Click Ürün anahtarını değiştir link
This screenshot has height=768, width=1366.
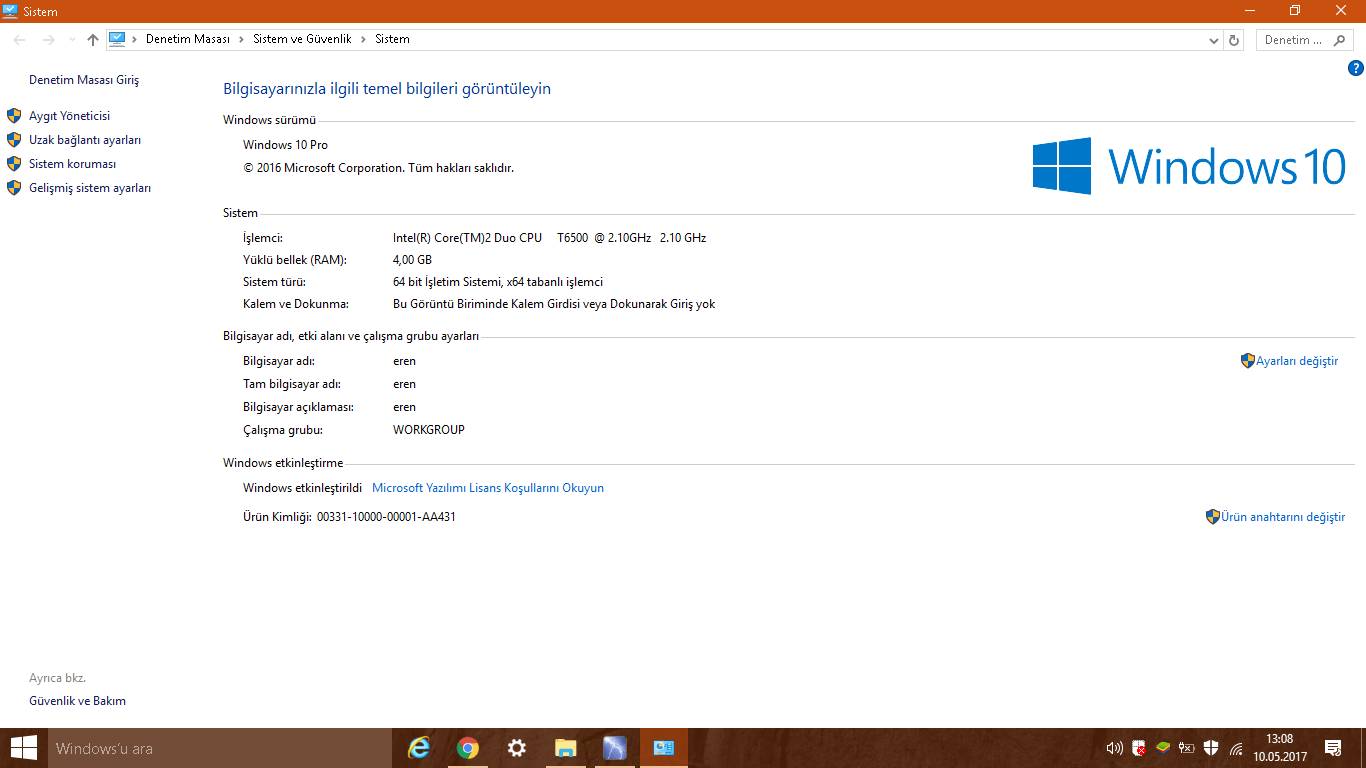[x=1283, y=517]
